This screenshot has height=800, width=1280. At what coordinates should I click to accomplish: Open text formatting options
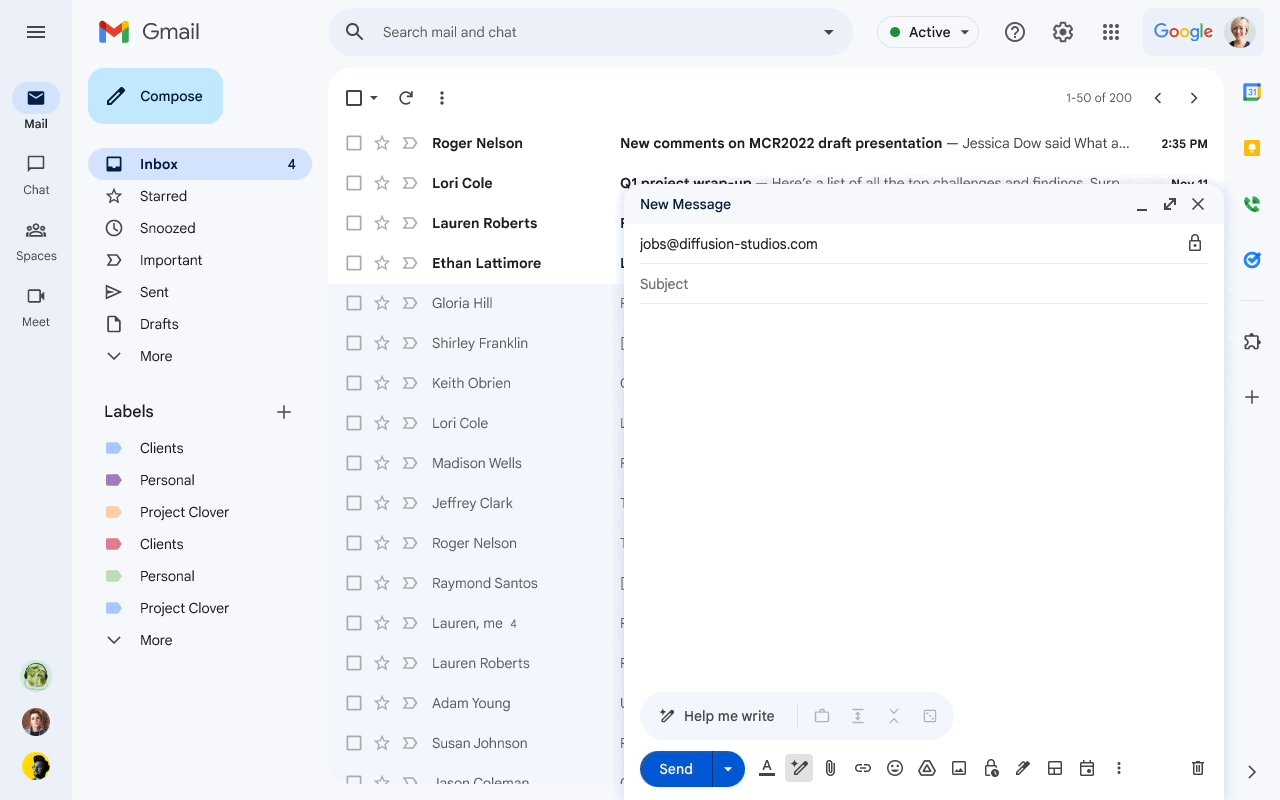pyautogui.click(x=766, y=768)
